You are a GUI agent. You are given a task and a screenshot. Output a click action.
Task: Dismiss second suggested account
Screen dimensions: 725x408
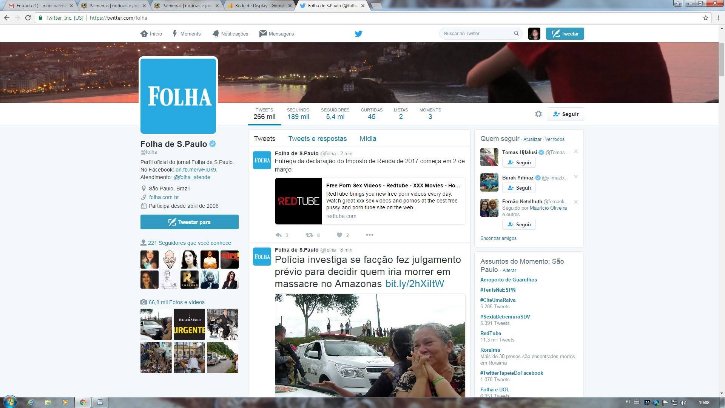[x=576, y=177]
